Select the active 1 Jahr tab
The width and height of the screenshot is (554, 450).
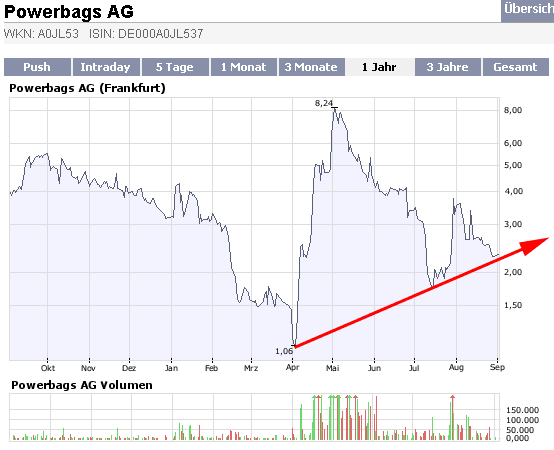coord(379,67)
